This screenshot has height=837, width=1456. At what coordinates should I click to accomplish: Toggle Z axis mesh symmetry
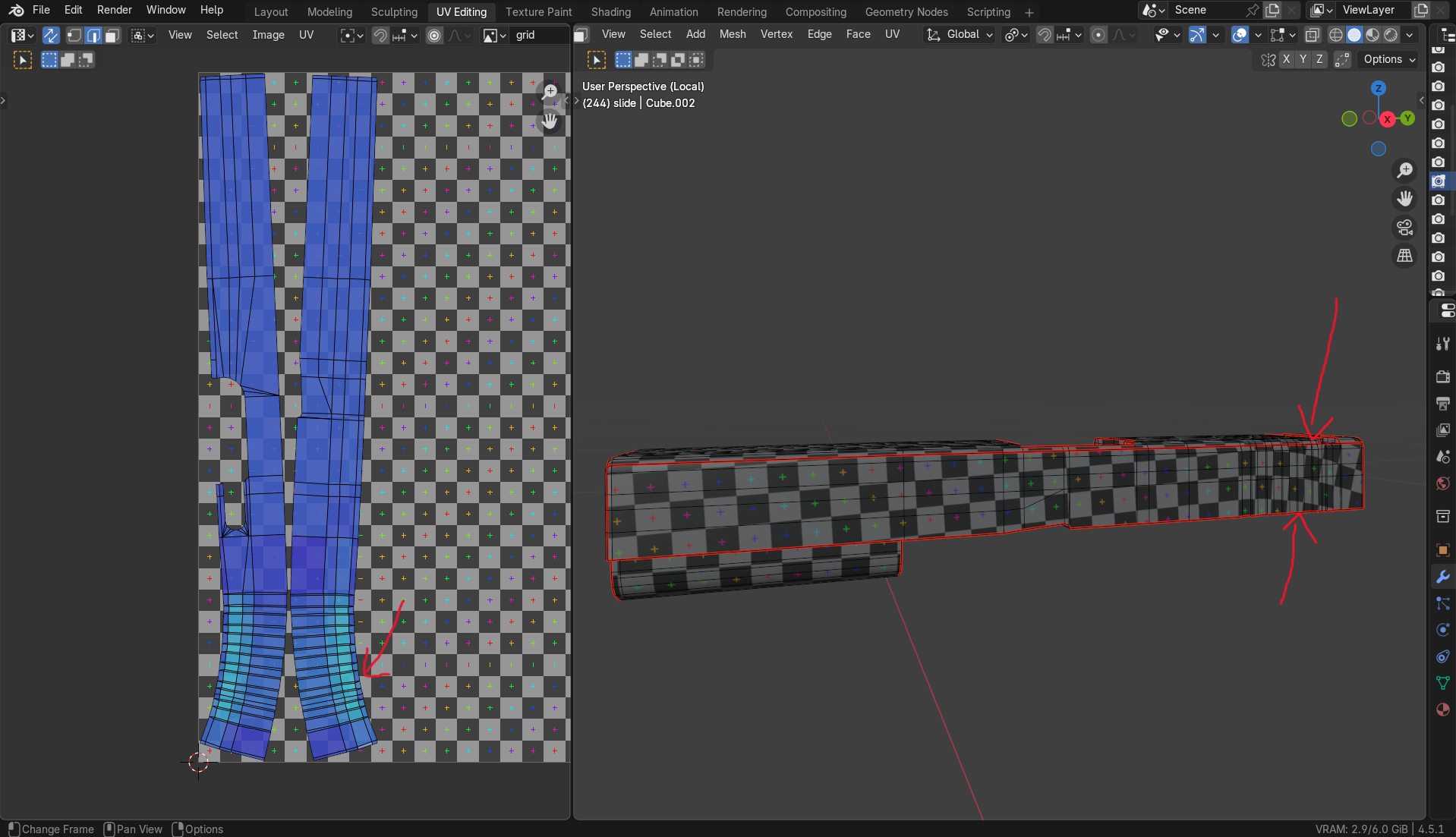pos(1319,59)
